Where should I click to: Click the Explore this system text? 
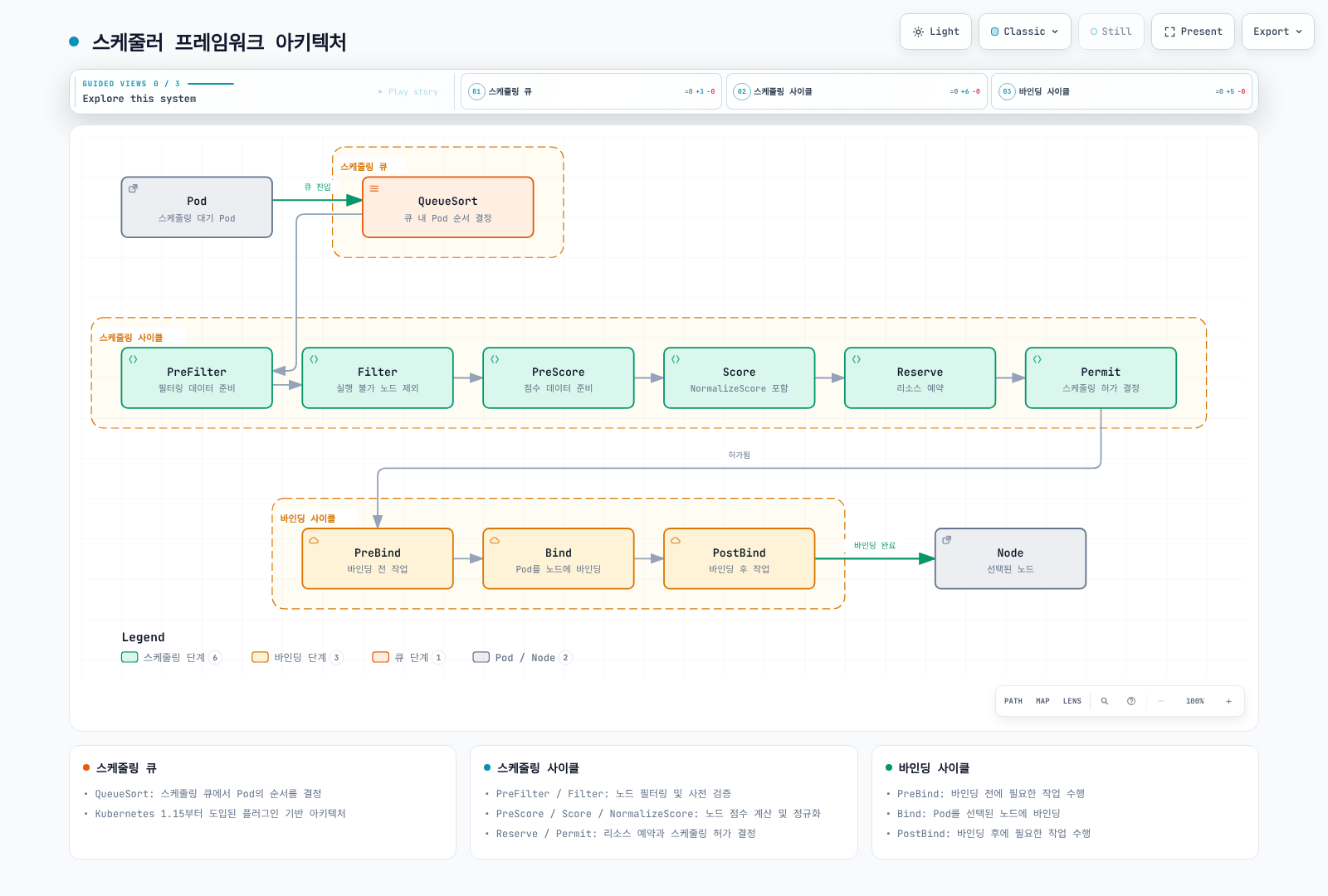point(139,99)
